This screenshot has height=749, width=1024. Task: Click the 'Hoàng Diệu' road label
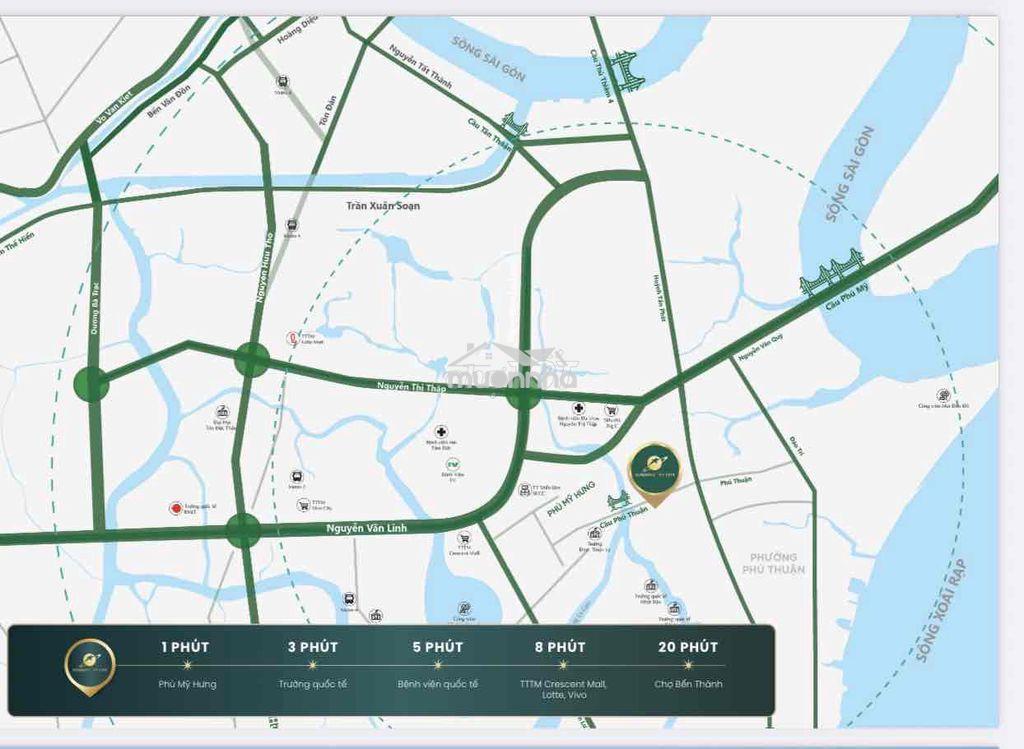(298, 30)
